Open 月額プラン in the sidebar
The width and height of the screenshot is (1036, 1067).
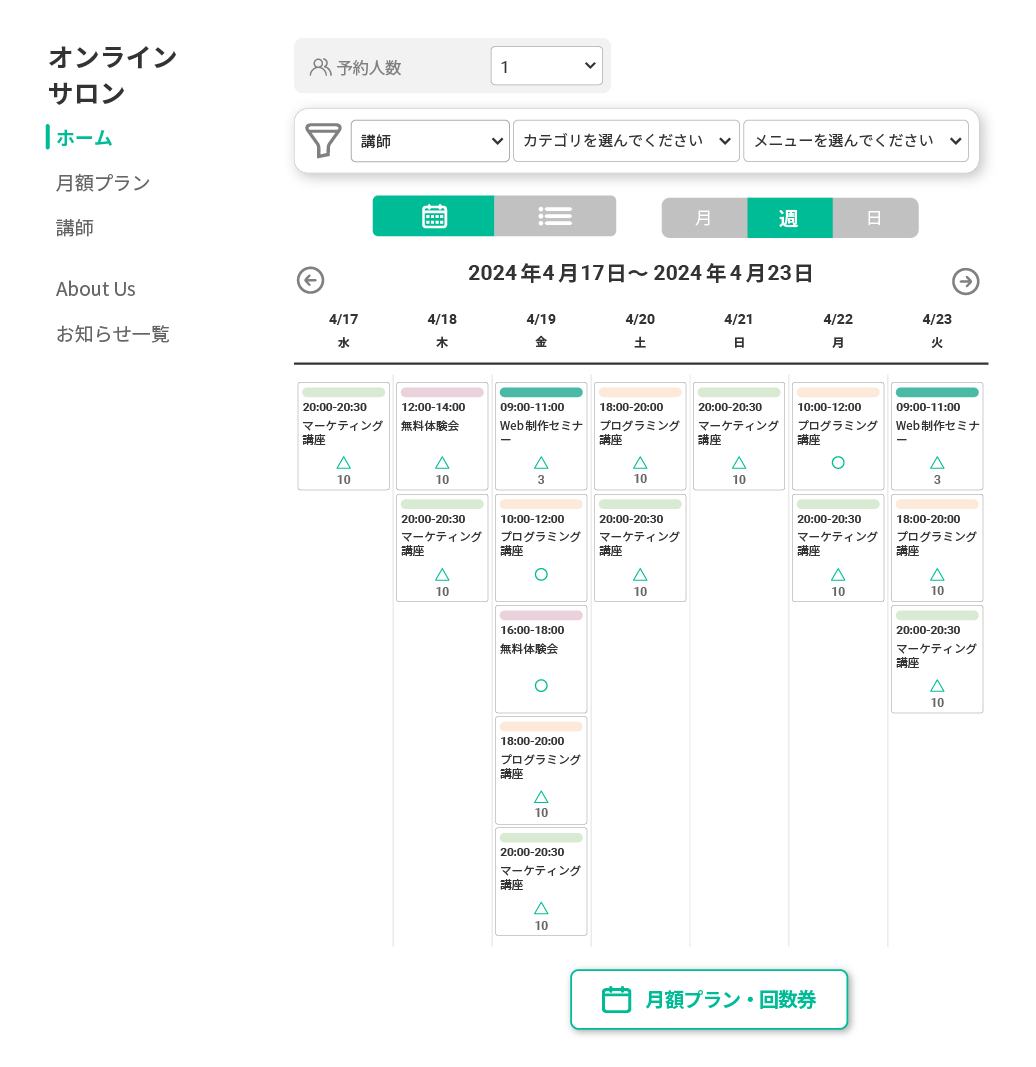point(103,183)
